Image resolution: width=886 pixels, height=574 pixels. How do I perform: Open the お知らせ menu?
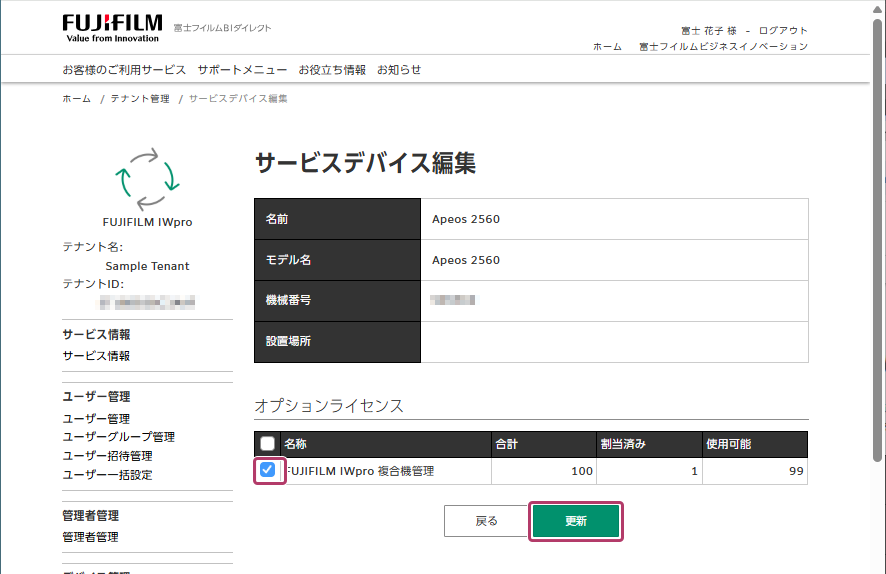pyautogui.click(x=399, y=70)
